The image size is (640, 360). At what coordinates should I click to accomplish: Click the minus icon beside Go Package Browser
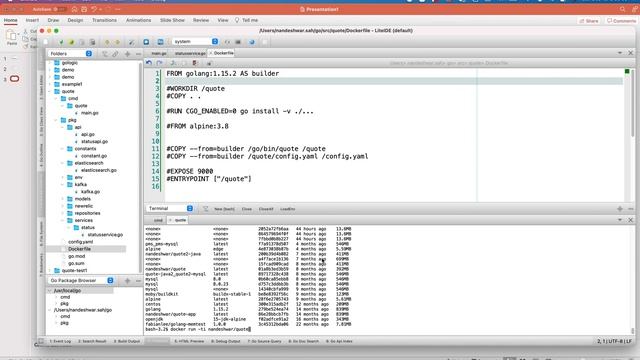tap(138, 280)
